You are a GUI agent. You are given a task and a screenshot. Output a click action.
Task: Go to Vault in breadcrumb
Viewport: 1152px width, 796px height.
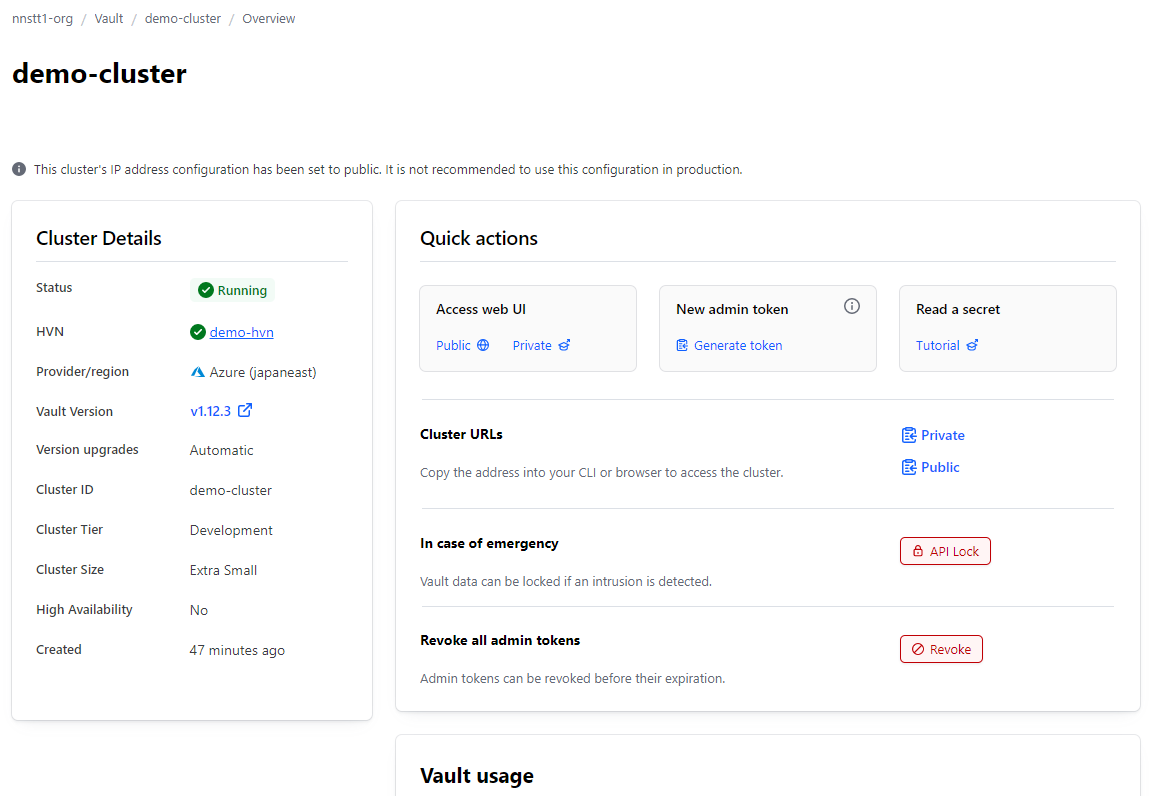pos(109,18)
